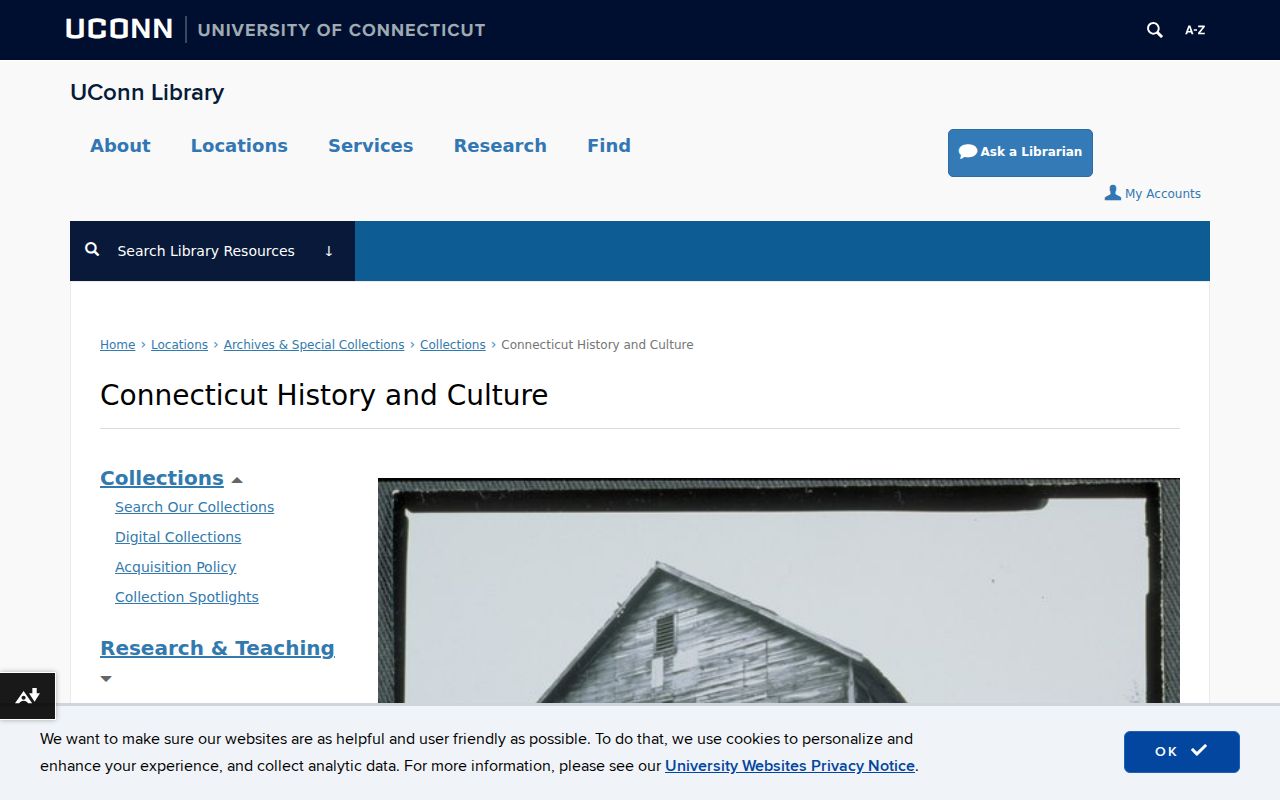Click the UConn Library site title
This screenshot has height=800, width=1280.
click(x=147, y=92)
